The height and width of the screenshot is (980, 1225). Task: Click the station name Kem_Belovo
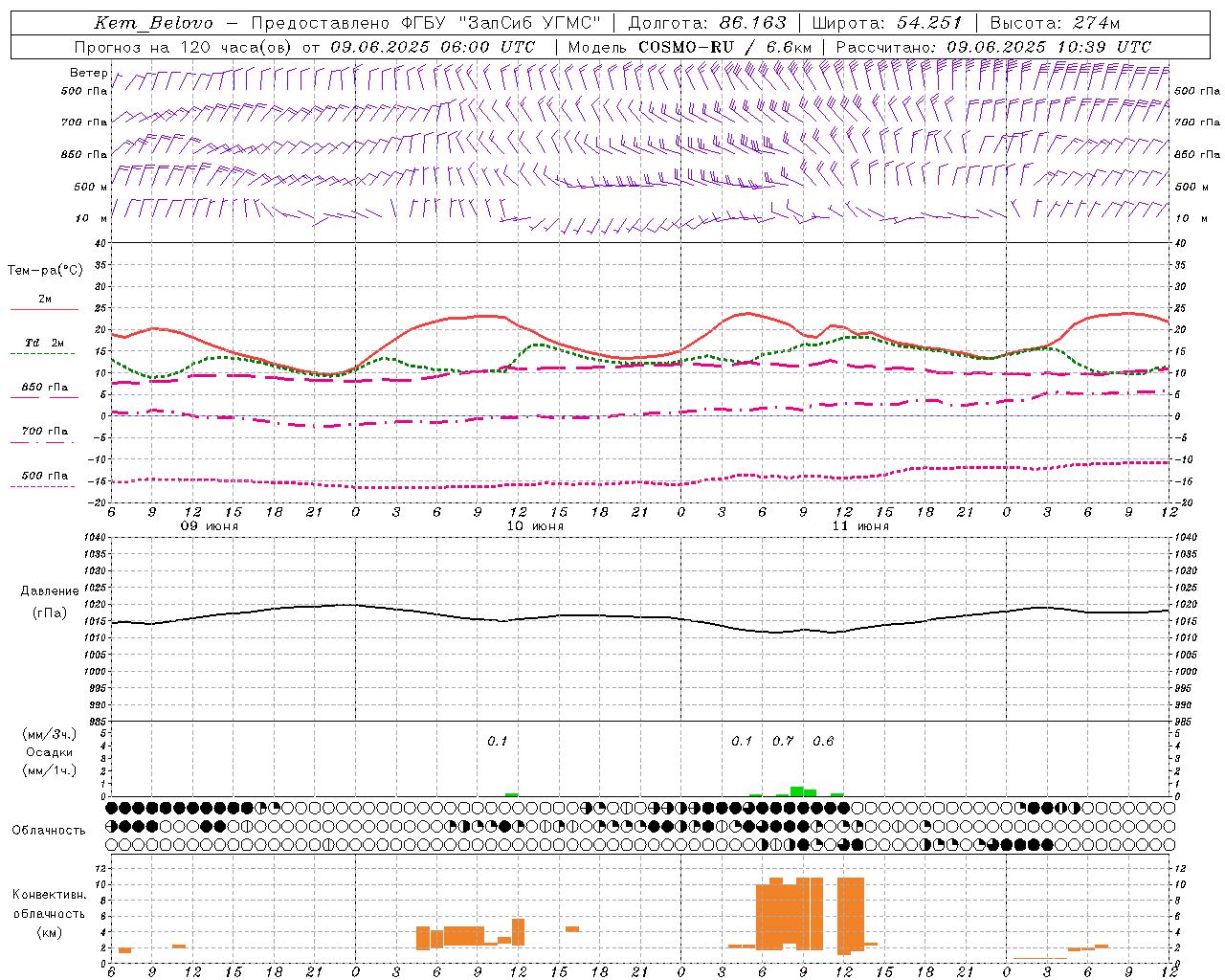tap(153, 23)
